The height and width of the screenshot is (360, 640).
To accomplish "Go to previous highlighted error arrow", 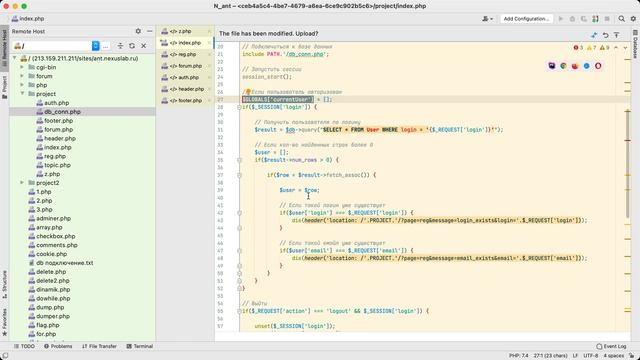I will coord(616,48).
